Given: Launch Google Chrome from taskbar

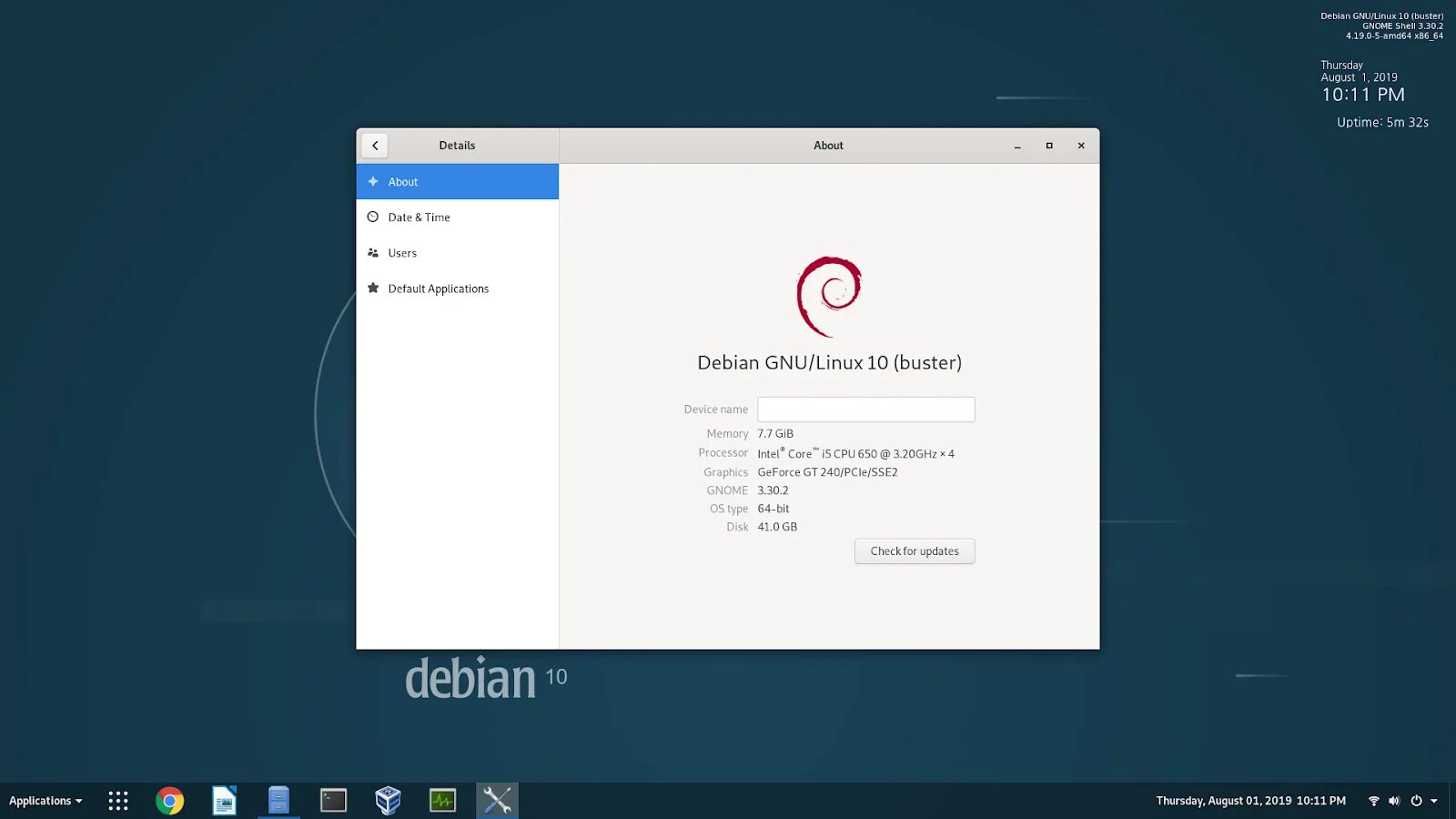Looking at the screenshot, I should pyautogui.click(x=169, y=801).
